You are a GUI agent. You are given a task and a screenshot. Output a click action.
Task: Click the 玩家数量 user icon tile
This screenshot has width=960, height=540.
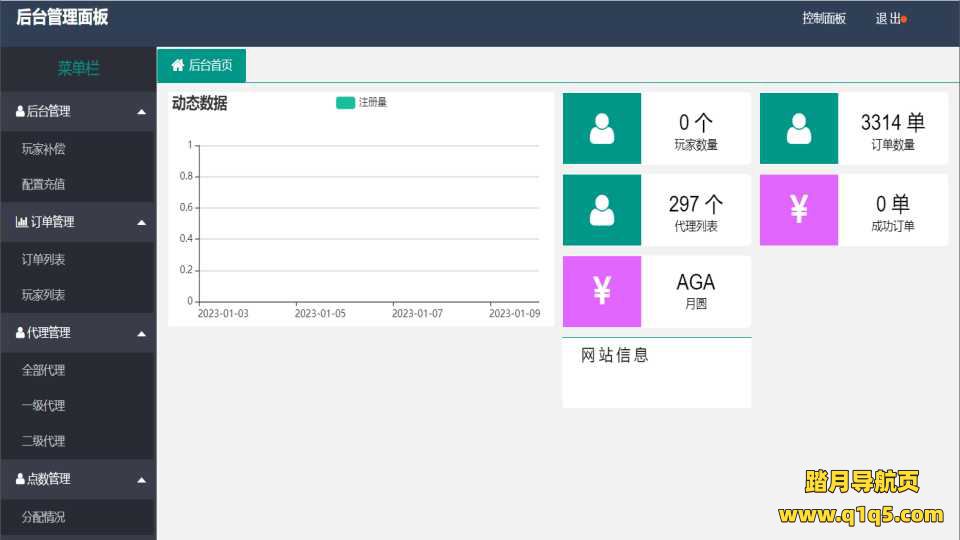click(x=601, y=128)
